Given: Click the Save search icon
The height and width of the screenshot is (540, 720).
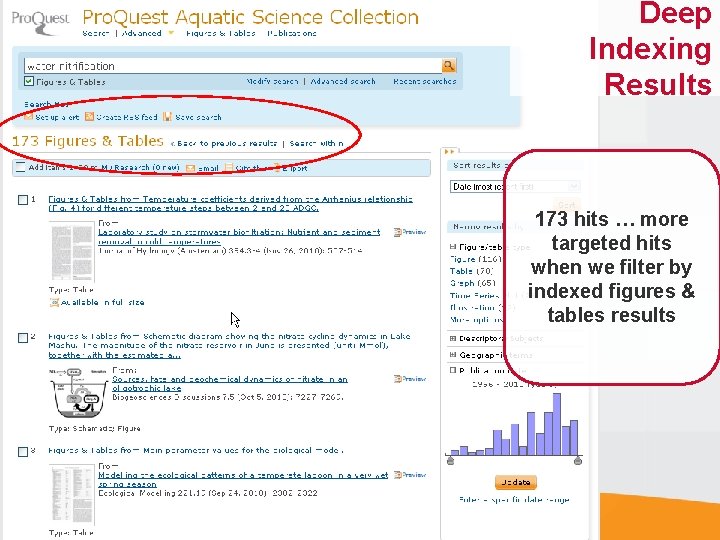Looking at the screenshot, I should (x=168, y=117).
